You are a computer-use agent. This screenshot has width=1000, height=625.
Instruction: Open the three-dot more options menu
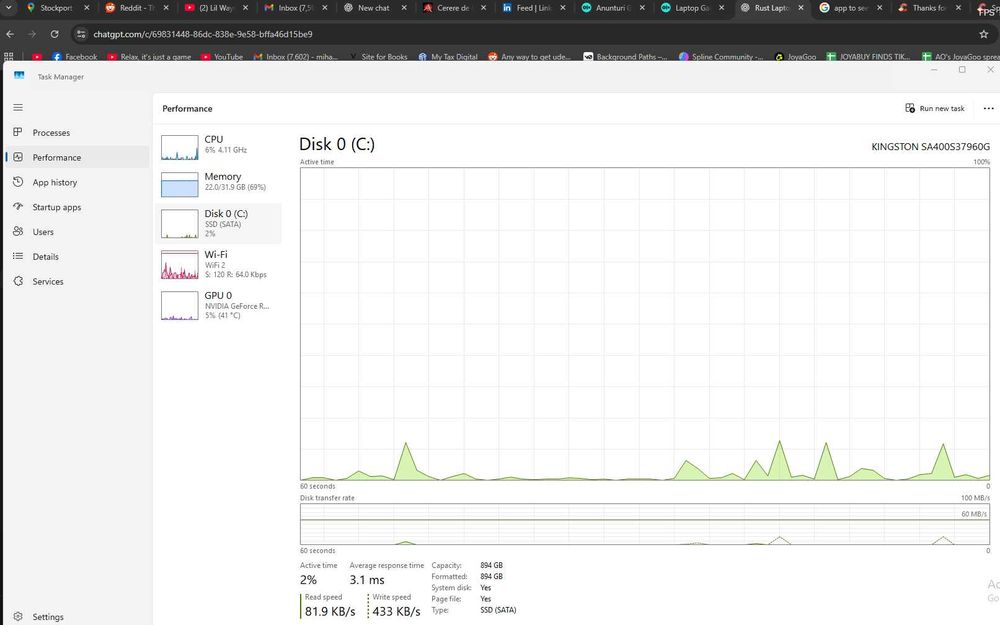tap(988, 108)
